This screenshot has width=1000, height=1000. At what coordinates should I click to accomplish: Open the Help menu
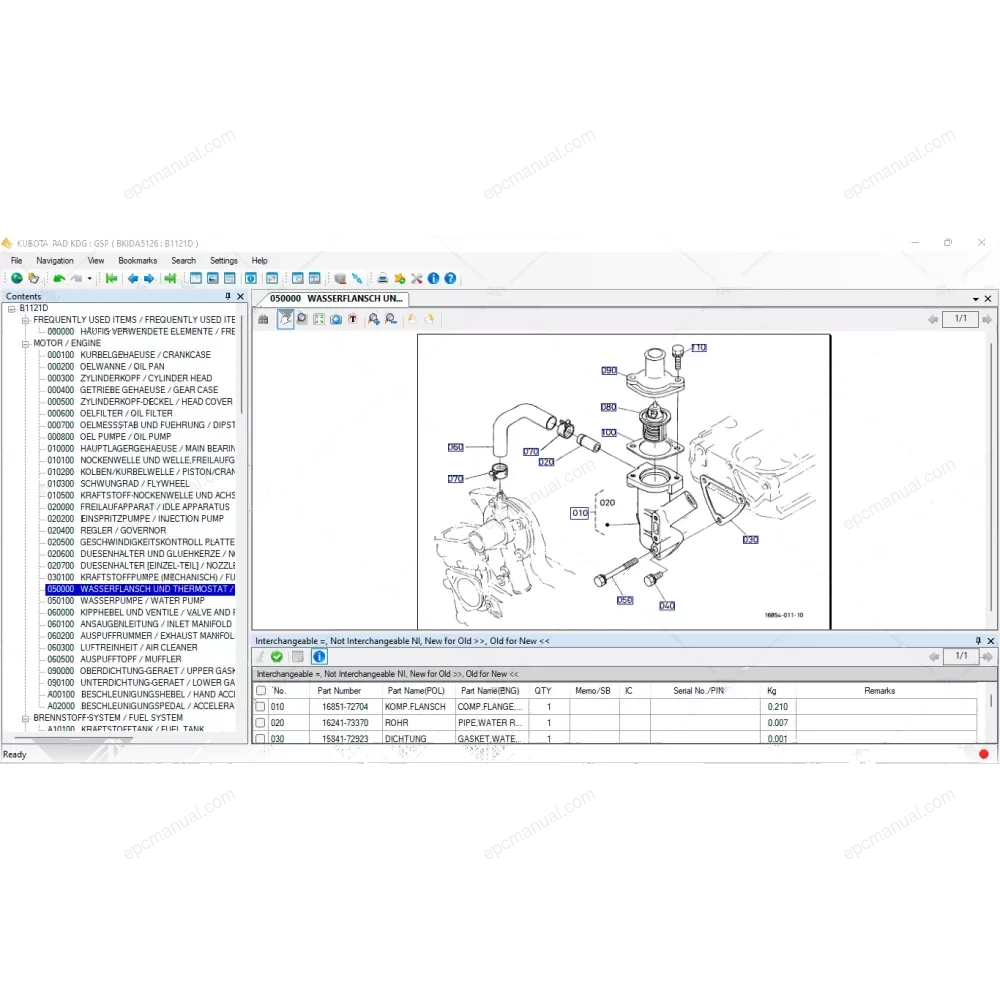click(x=260, y=260)
